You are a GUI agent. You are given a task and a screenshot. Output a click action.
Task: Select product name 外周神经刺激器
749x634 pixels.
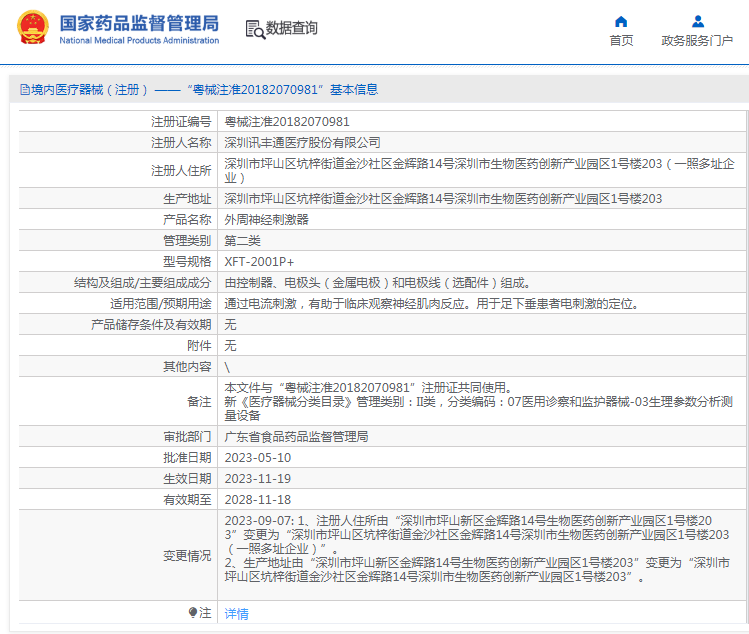click(x=267, y=220)
